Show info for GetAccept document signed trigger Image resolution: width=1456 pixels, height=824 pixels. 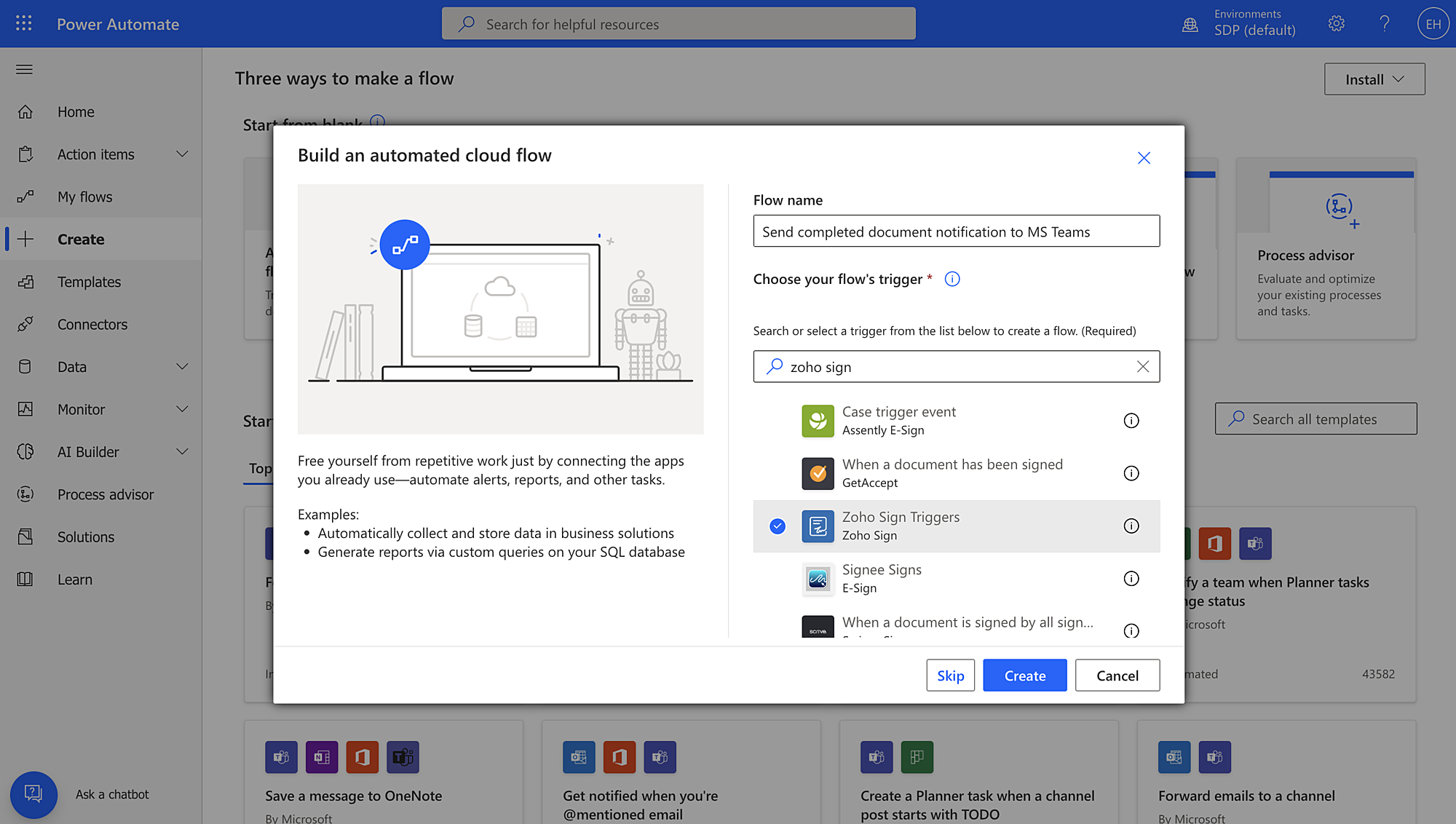[x=1131, y=473]
